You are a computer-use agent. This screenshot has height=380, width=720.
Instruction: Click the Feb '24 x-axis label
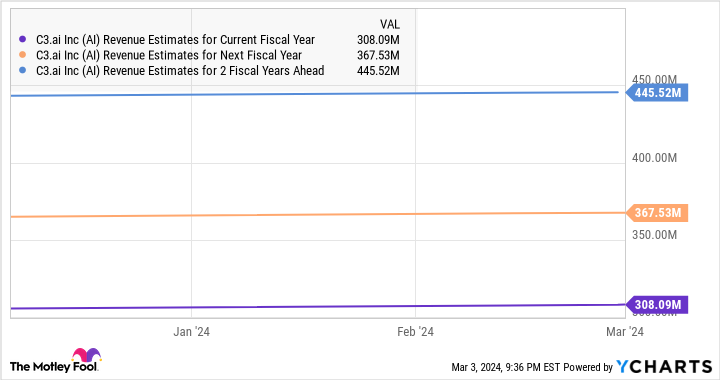coord(416,332)
